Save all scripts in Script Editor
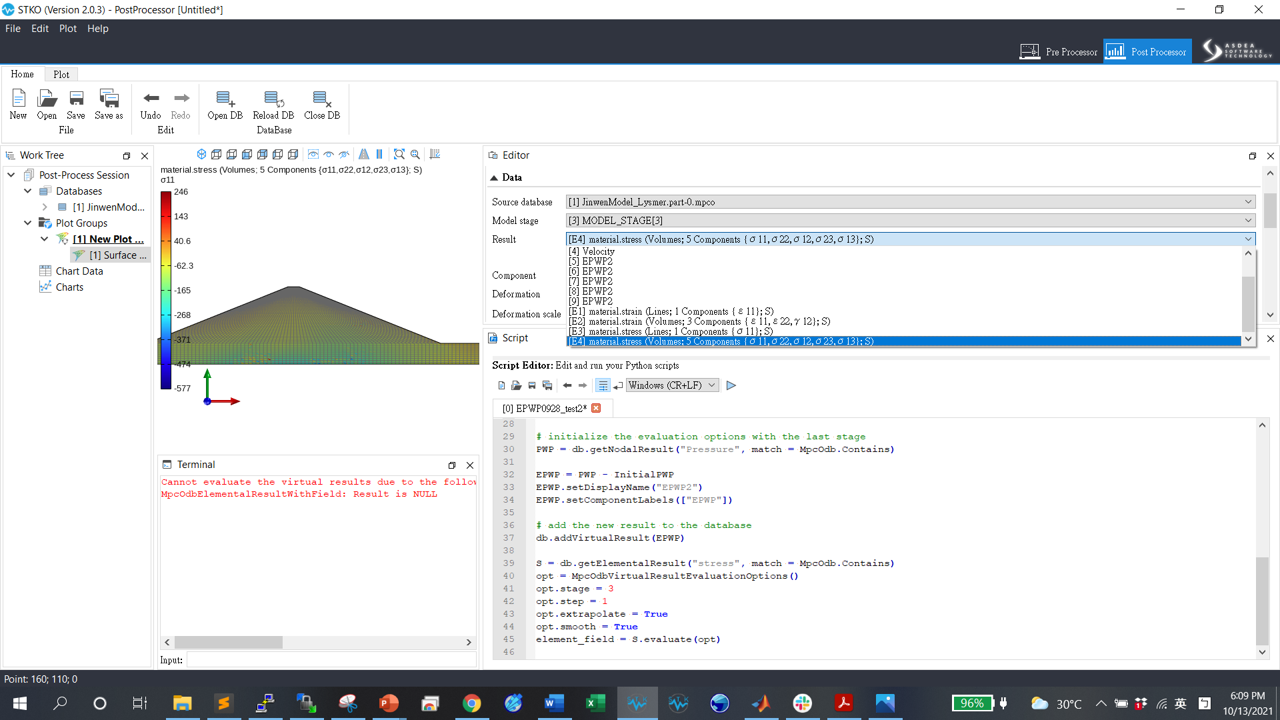 point(547,385)
